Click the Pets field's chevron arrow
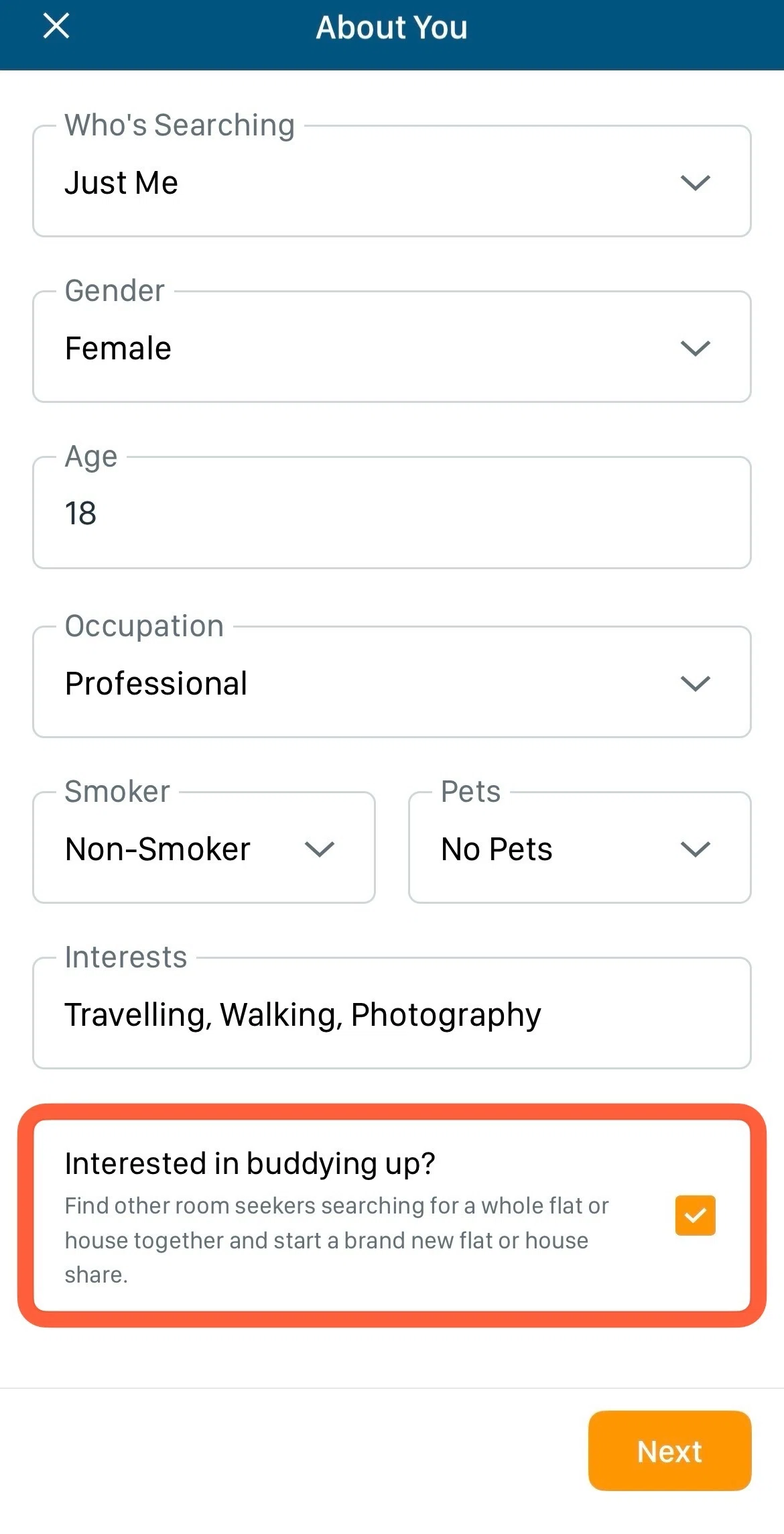Image resolution: width=784 pixels, height=1534 pixels. (x=695, y=849)
